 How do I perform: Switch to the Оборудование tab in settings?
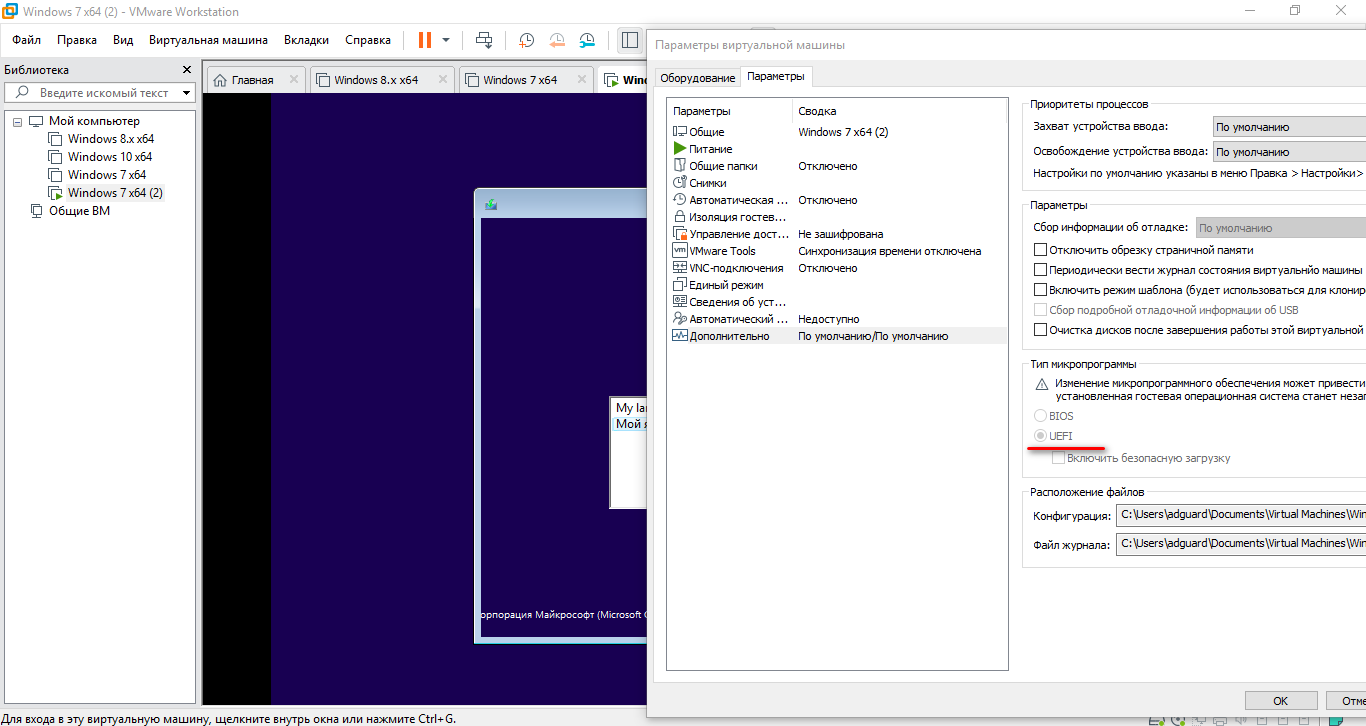coord(698,78)
